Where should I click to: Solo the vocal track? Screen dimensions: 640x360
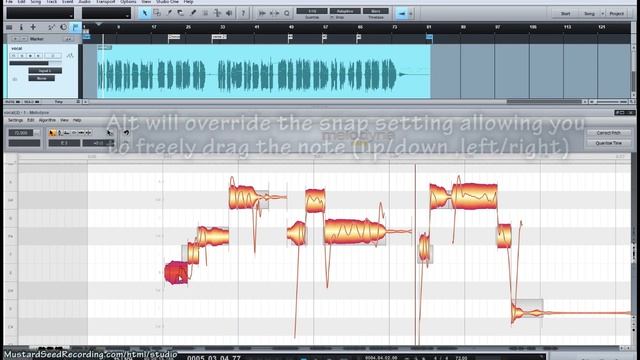(22, 56)
